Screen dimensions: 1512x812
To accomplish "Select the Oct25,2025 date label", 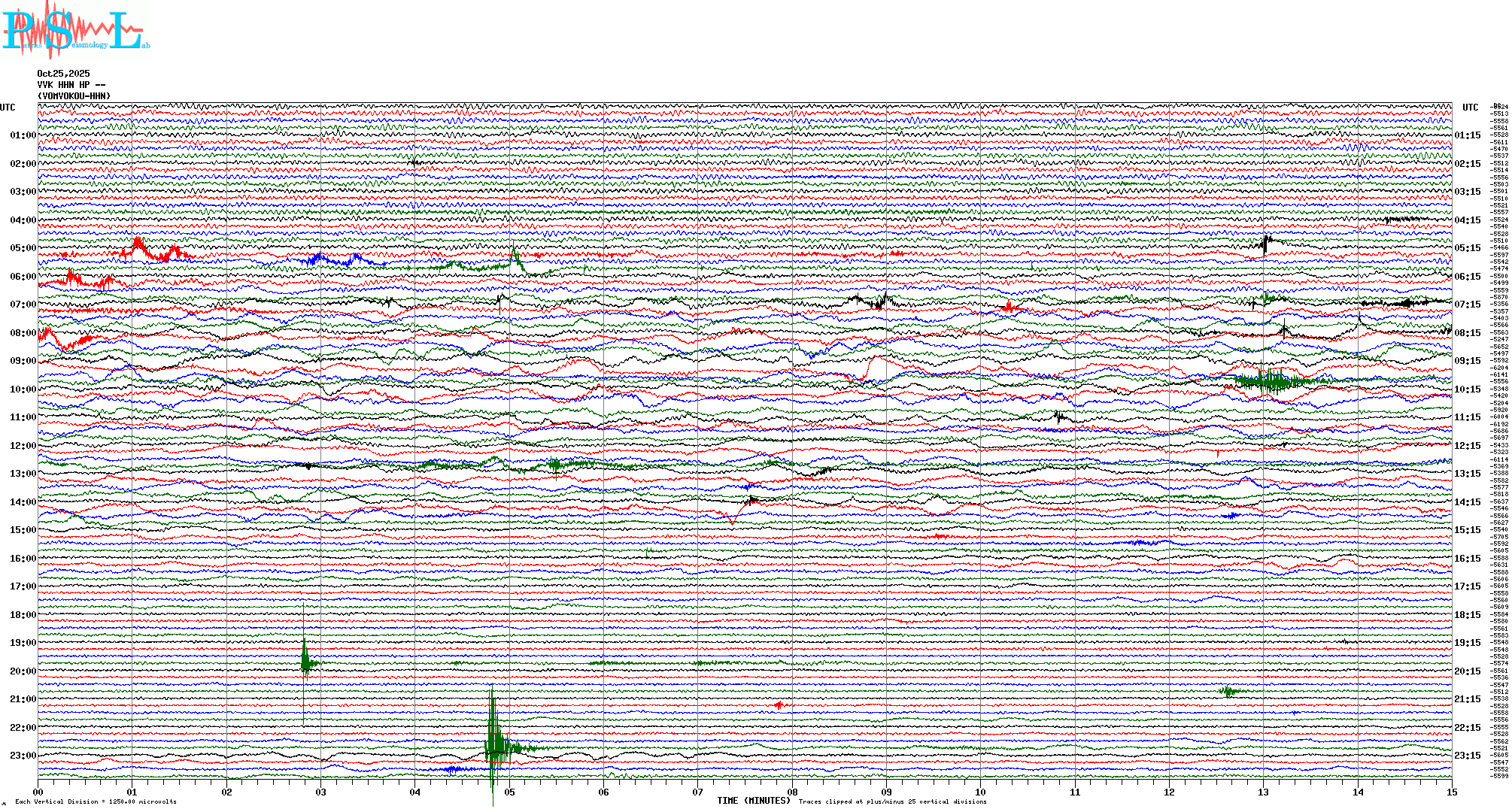I will tap(63, 74).
